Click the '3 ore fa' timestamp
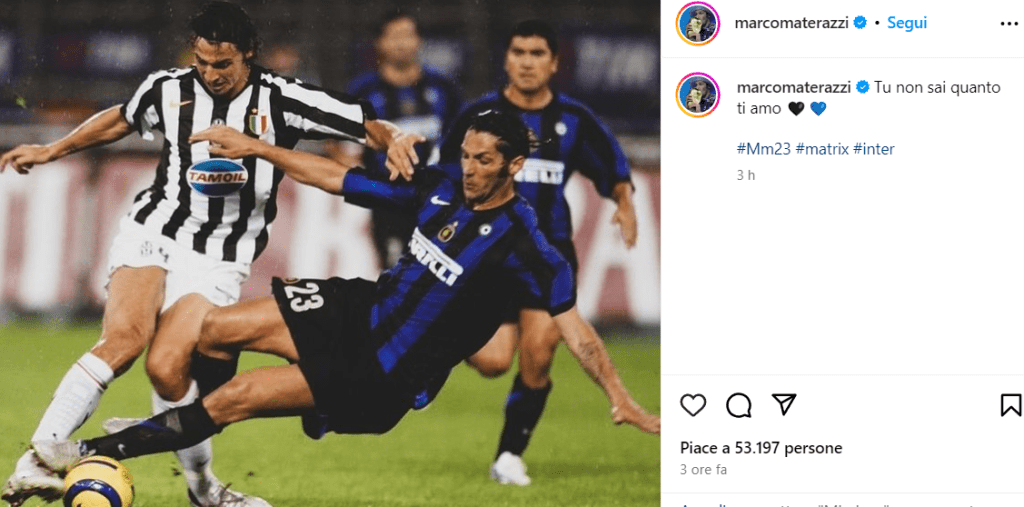Viewport: 1024px width, 507px height. pyautogui.click(x=703, y=470)
